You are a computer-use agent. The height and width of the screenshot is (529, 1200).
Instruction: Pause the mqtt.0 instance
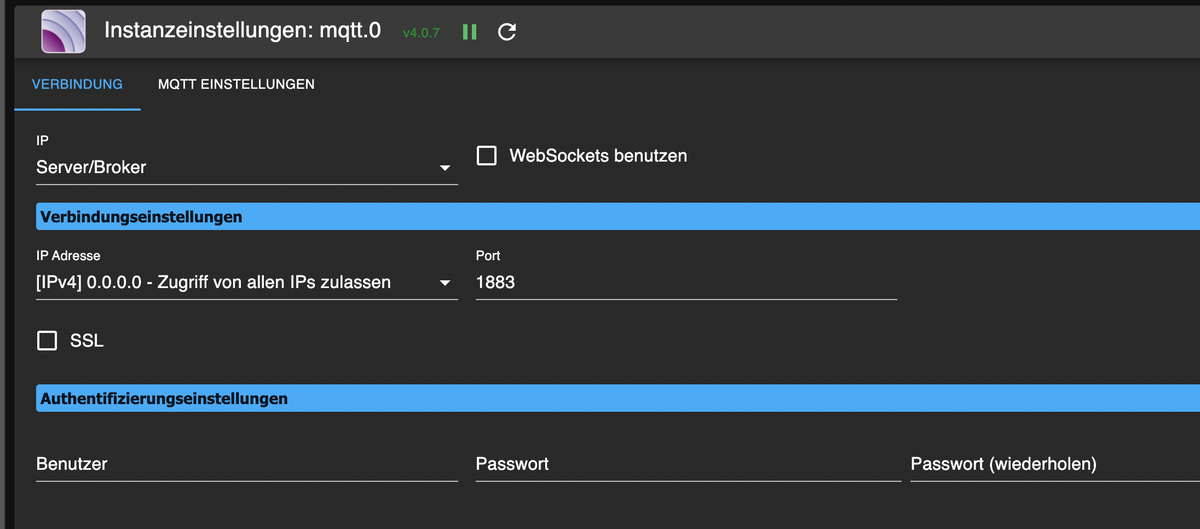tap(469, 32)
